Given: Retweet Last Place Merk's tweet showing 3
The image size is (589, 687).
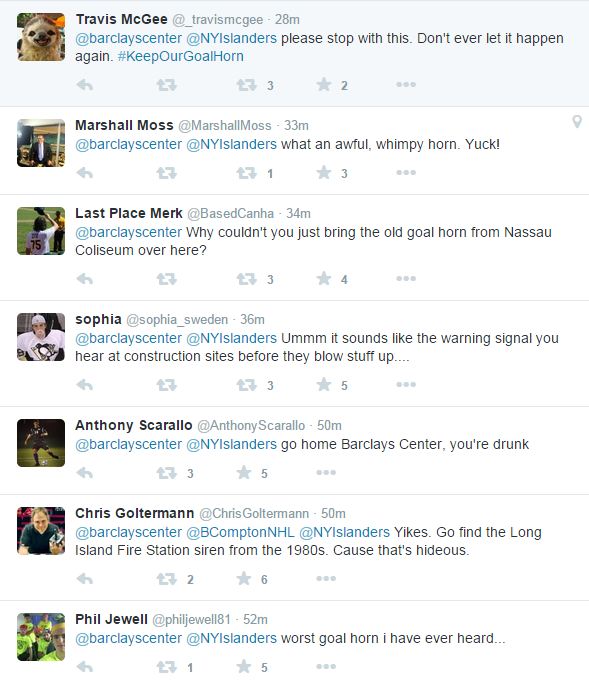Looking at the screenshot, I should (246, 279).
